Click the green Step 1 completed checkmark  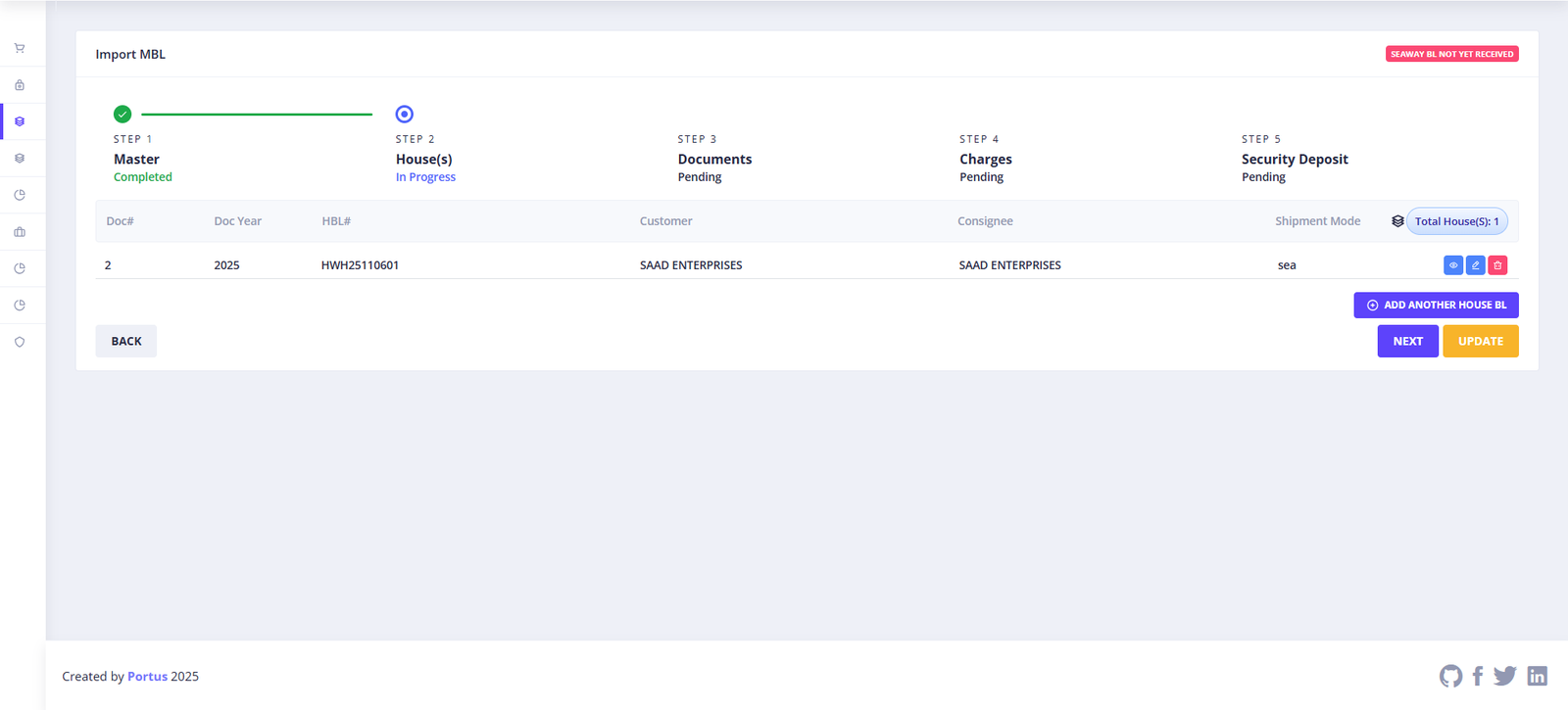click(122, 114)
